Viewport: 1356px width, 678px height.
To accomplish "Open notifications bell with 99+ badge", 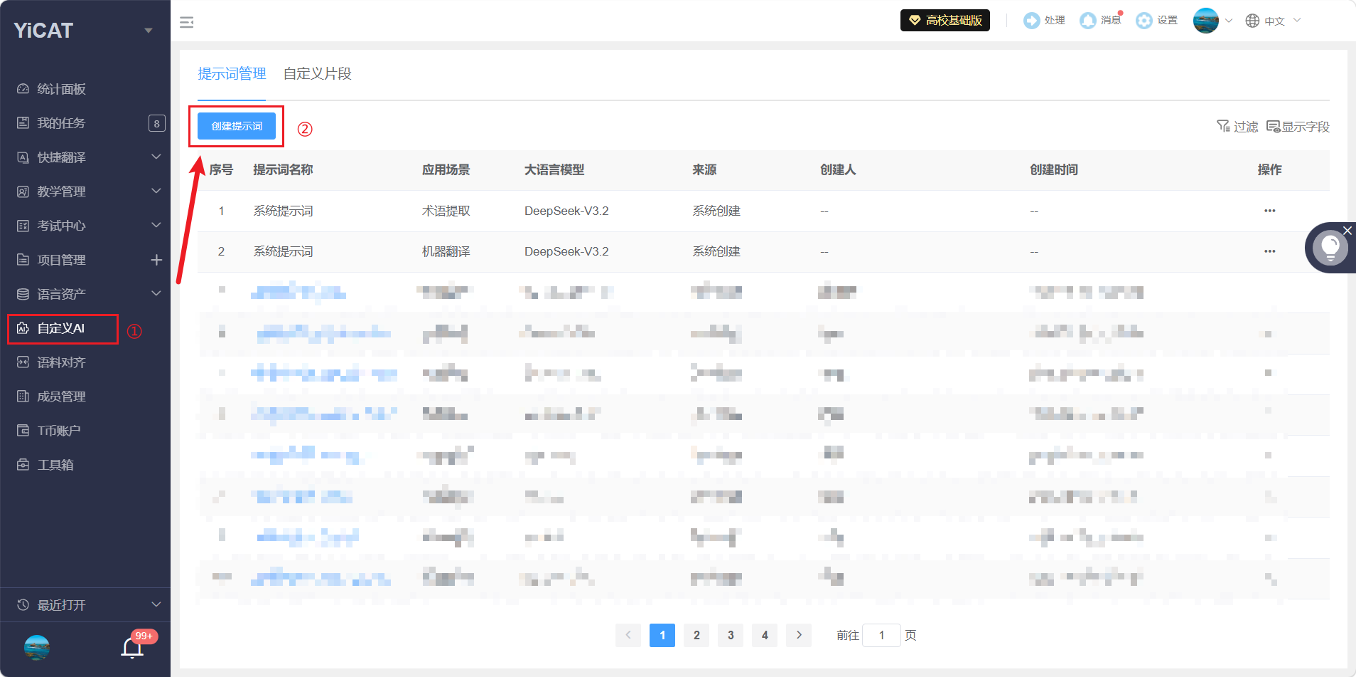I will pos(133,646).
